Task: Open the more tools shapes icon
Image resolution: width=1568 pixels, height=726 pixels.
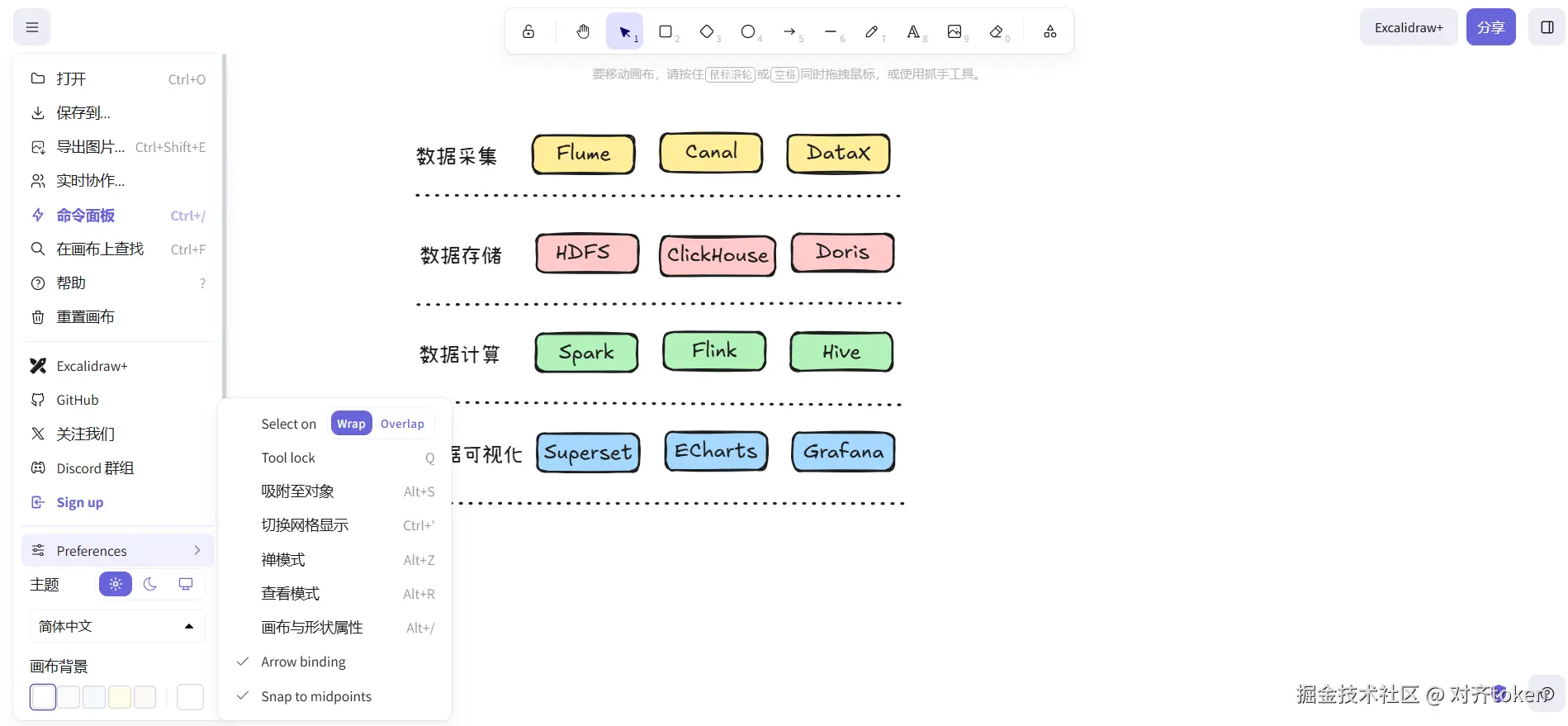Action: pos(1050,31)
